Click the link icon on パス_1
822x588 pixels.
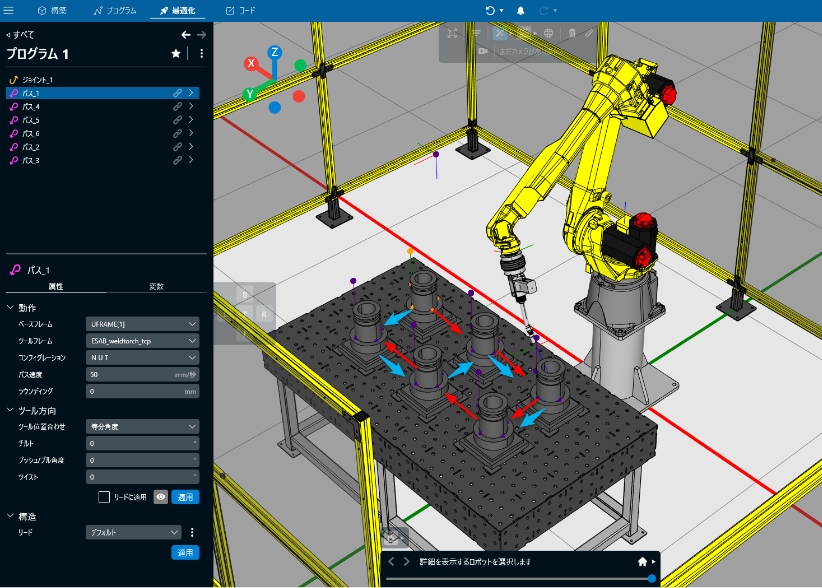tap(178, 93)
